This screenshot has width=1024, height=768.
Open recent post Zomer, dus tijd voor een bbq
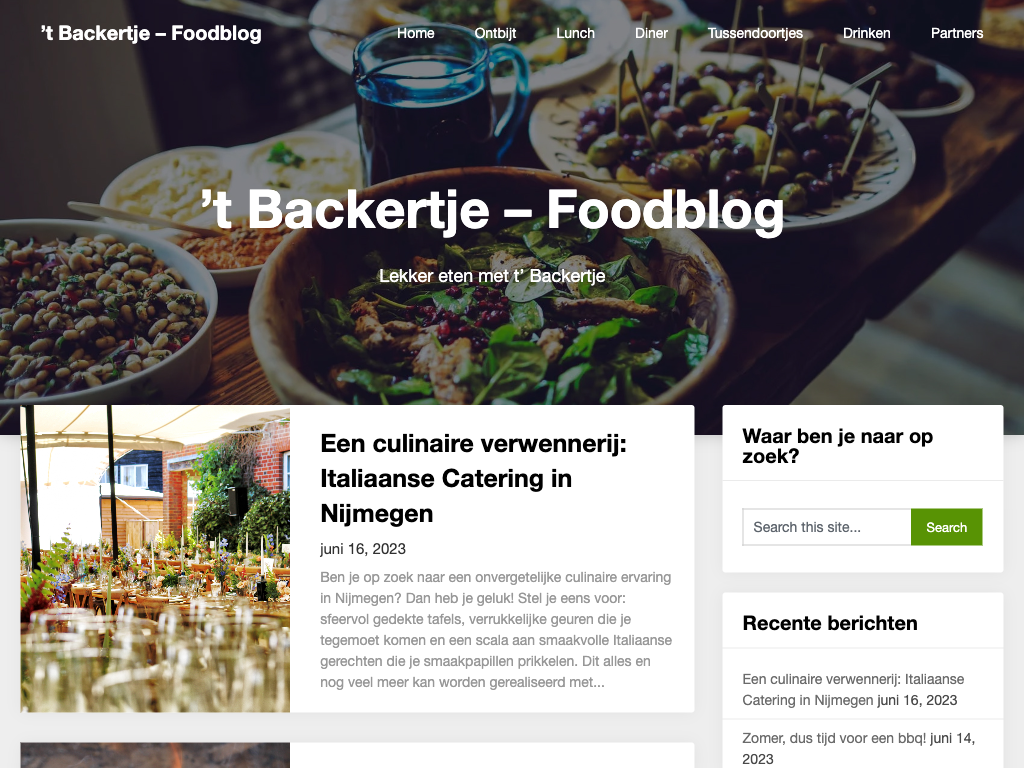834,738
